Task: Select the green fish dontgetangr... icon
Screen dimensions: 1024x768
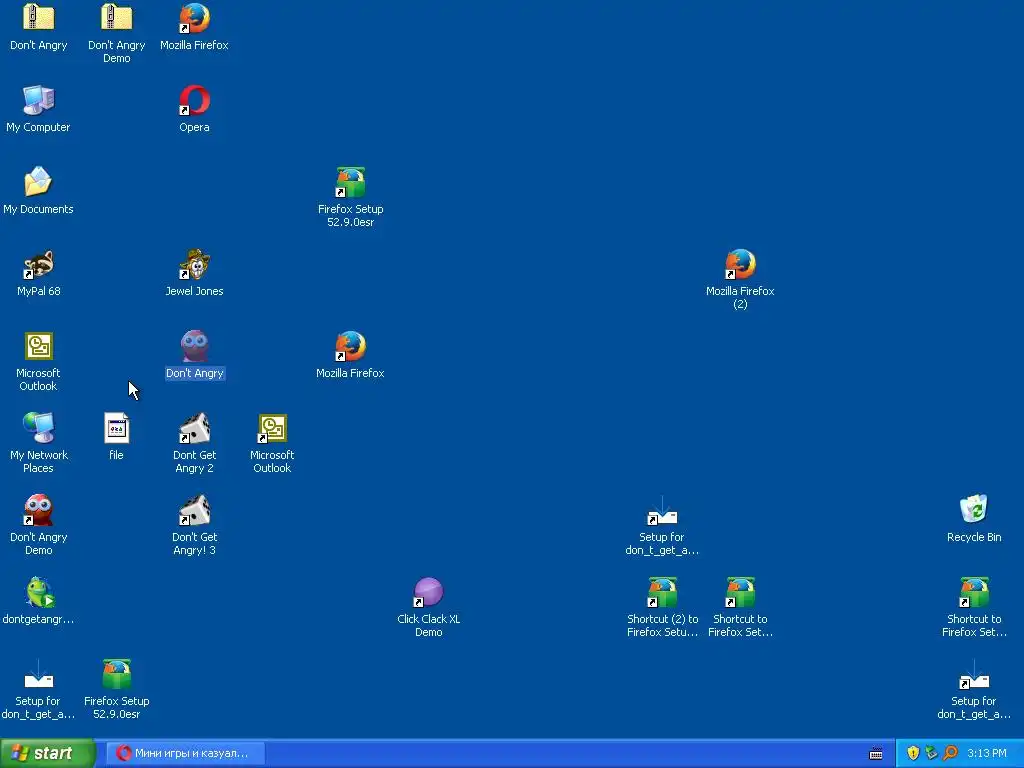Action: point(39,593)
